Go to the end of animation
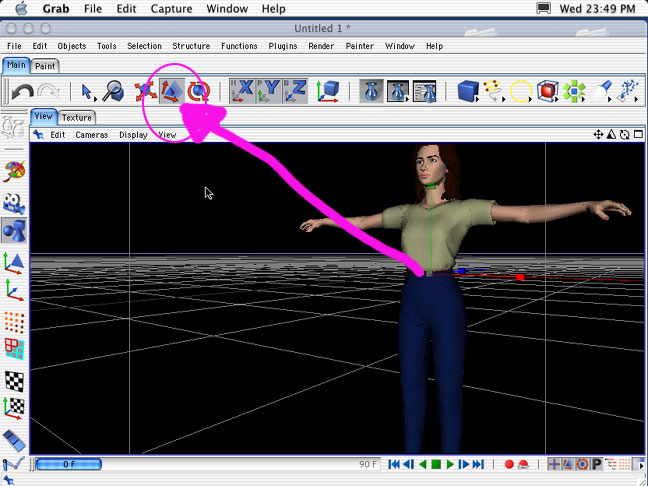Screen dimensions: 648x486 tap(478, 465)
